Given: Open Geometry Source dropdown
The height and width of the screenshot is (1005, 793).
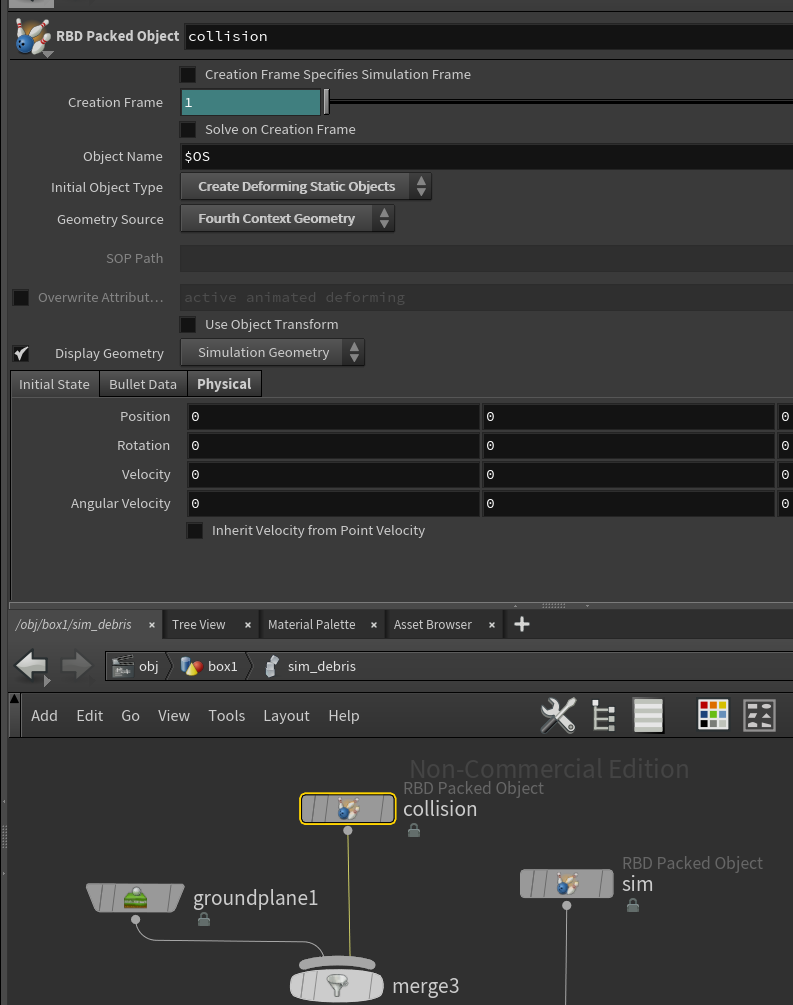Looking at the screenshot, I should (287, 219).
